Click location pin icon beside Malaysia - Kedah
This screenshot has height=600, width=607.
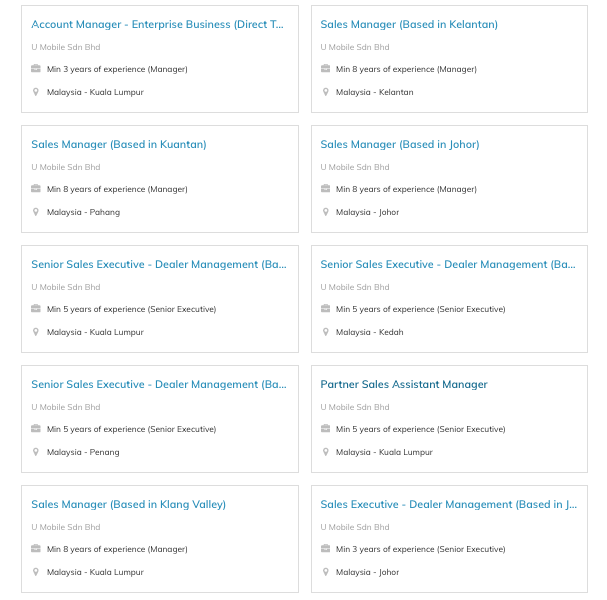point(325,332)
